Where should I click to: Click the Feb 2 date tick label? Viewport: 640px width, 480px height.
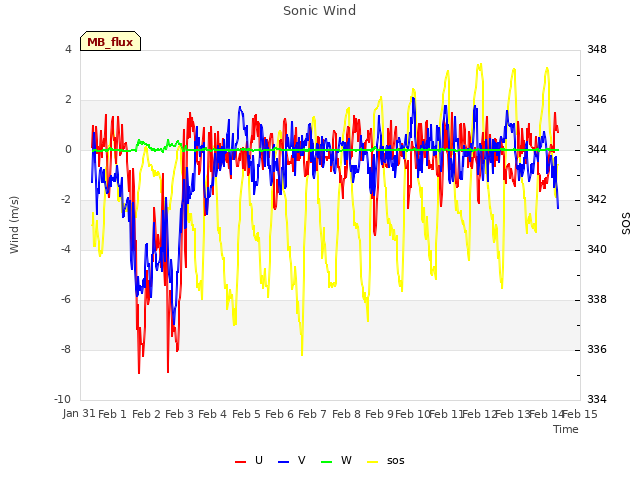click(x=146, y=414)
